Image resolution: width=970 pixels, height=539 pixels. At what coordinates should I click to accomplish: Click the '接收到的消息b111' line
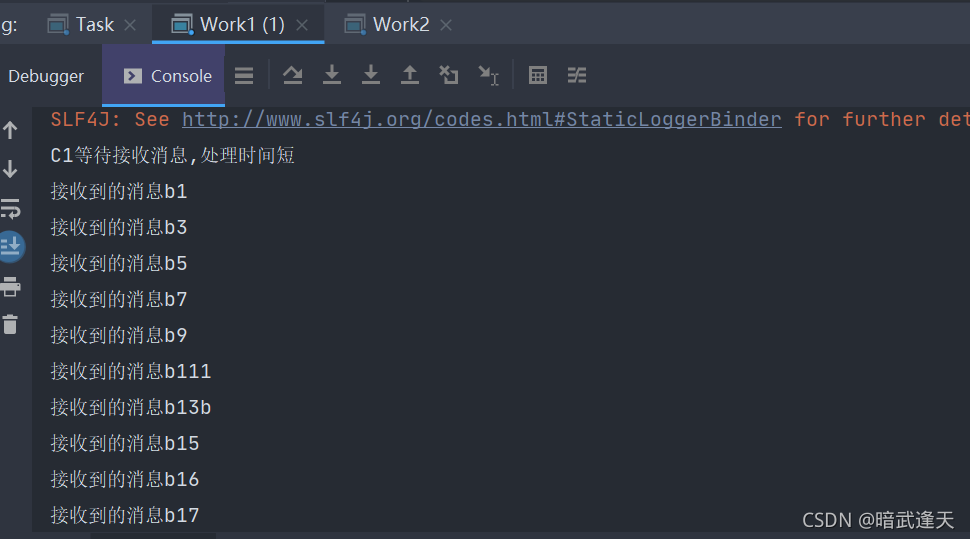[131, 371]
